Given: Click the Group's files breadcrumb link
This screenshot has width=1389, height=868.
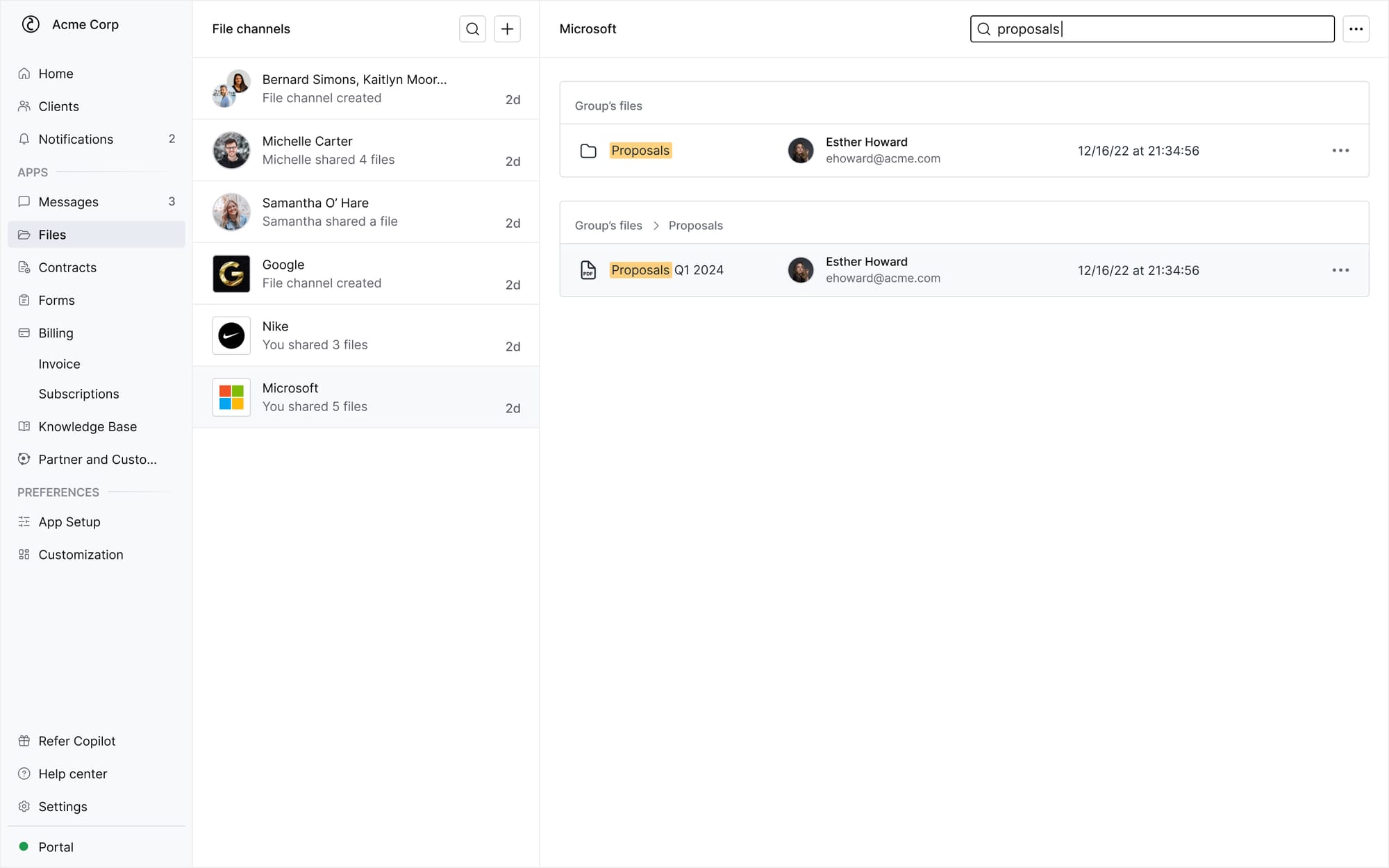Looking at the screenshot, I should click(x=608, y=226).
